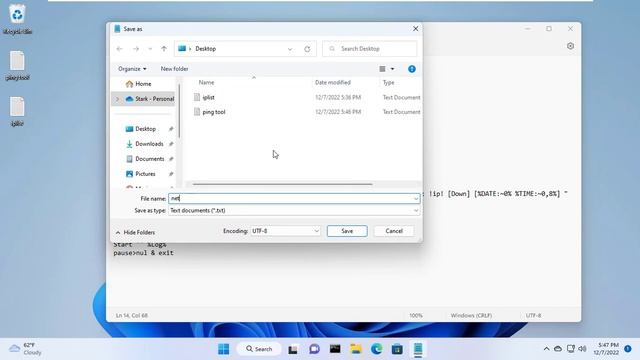Select the ping tool file in list
Screen dimensions: 640x360
[213, 112]
